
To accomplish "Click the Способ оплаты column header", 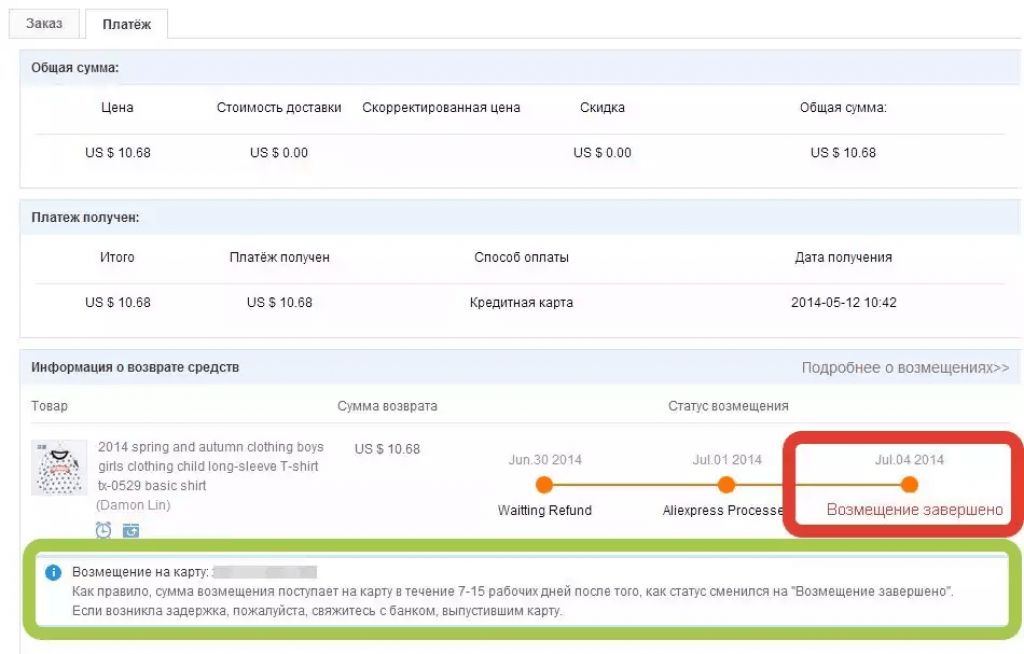I will (x=521, y=257).
